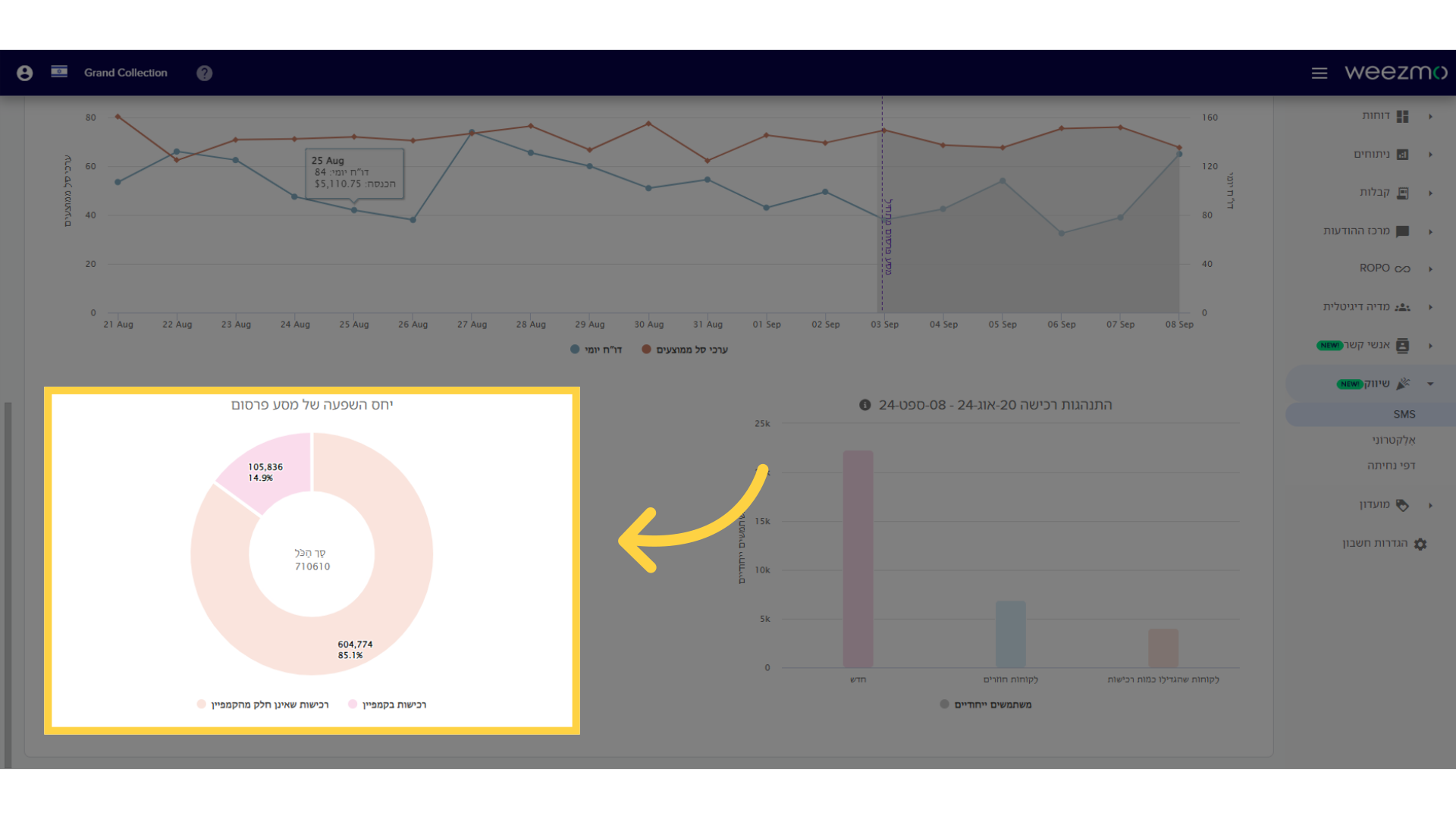Click the יחס השפעה של מסע פרסום title

312,405
